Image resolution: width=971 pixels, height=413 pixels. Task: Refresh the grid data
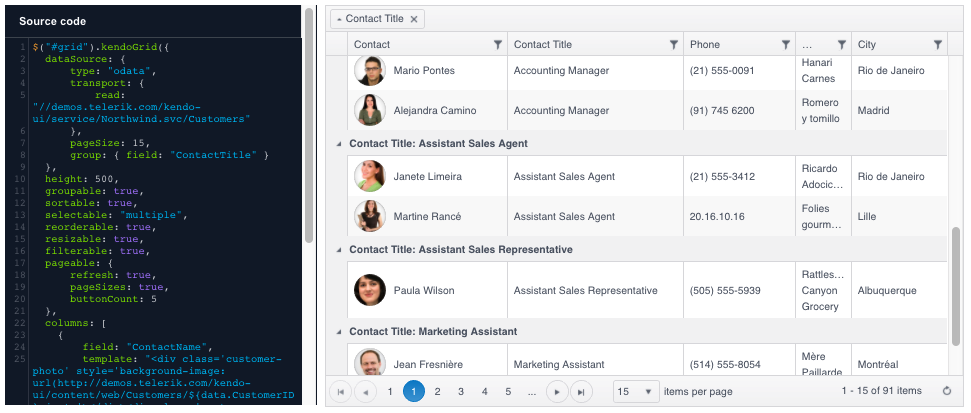point(946,392)
